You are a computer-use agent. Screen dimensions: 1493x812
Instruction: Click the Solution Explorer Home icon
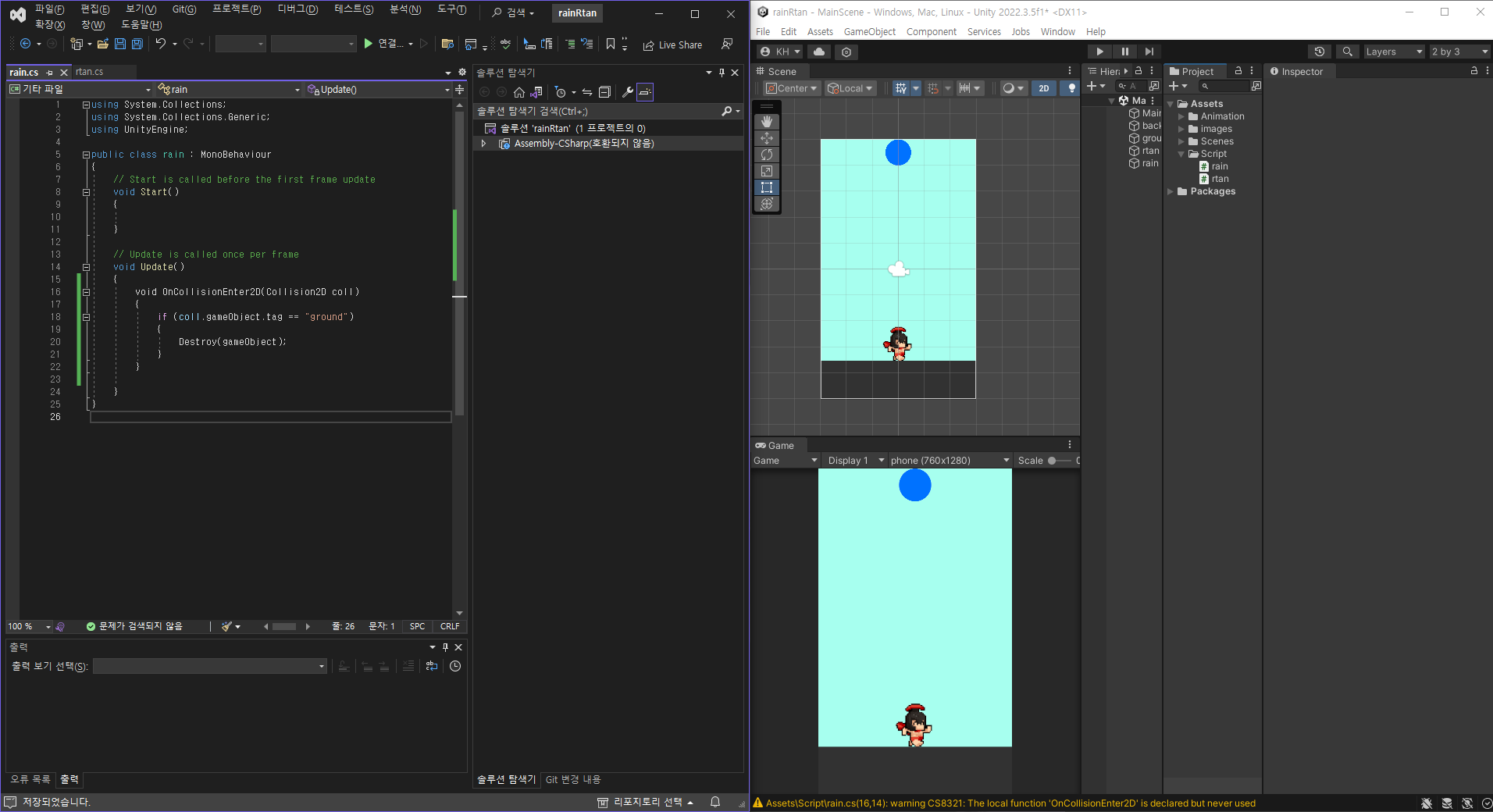(519, 92)
